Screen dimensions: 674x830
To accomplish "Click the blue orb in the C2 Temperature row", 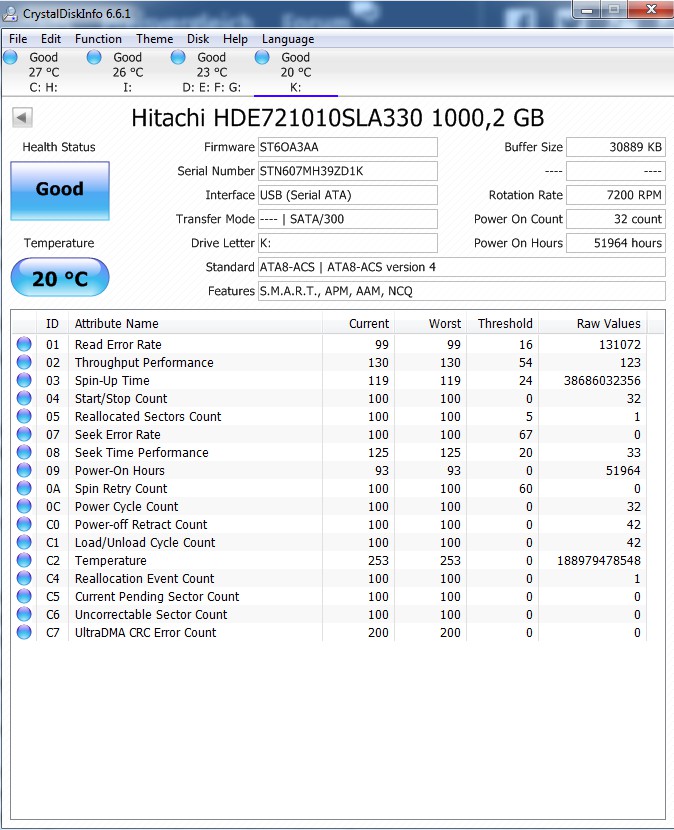I will [x=24, y=560].
